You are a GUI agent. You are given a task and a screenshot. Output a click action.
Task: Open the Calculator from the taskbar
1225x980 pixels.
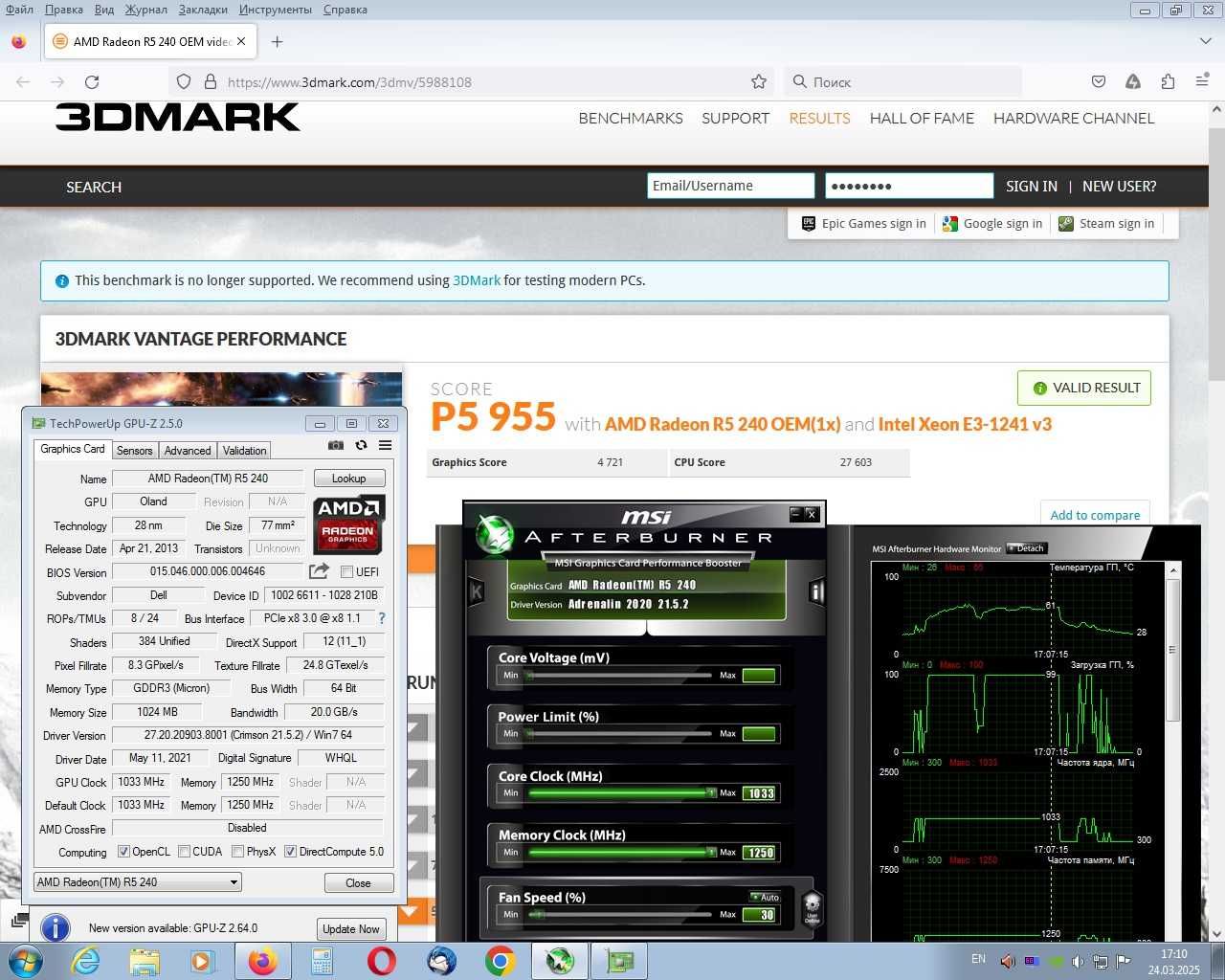pos(322,960)
